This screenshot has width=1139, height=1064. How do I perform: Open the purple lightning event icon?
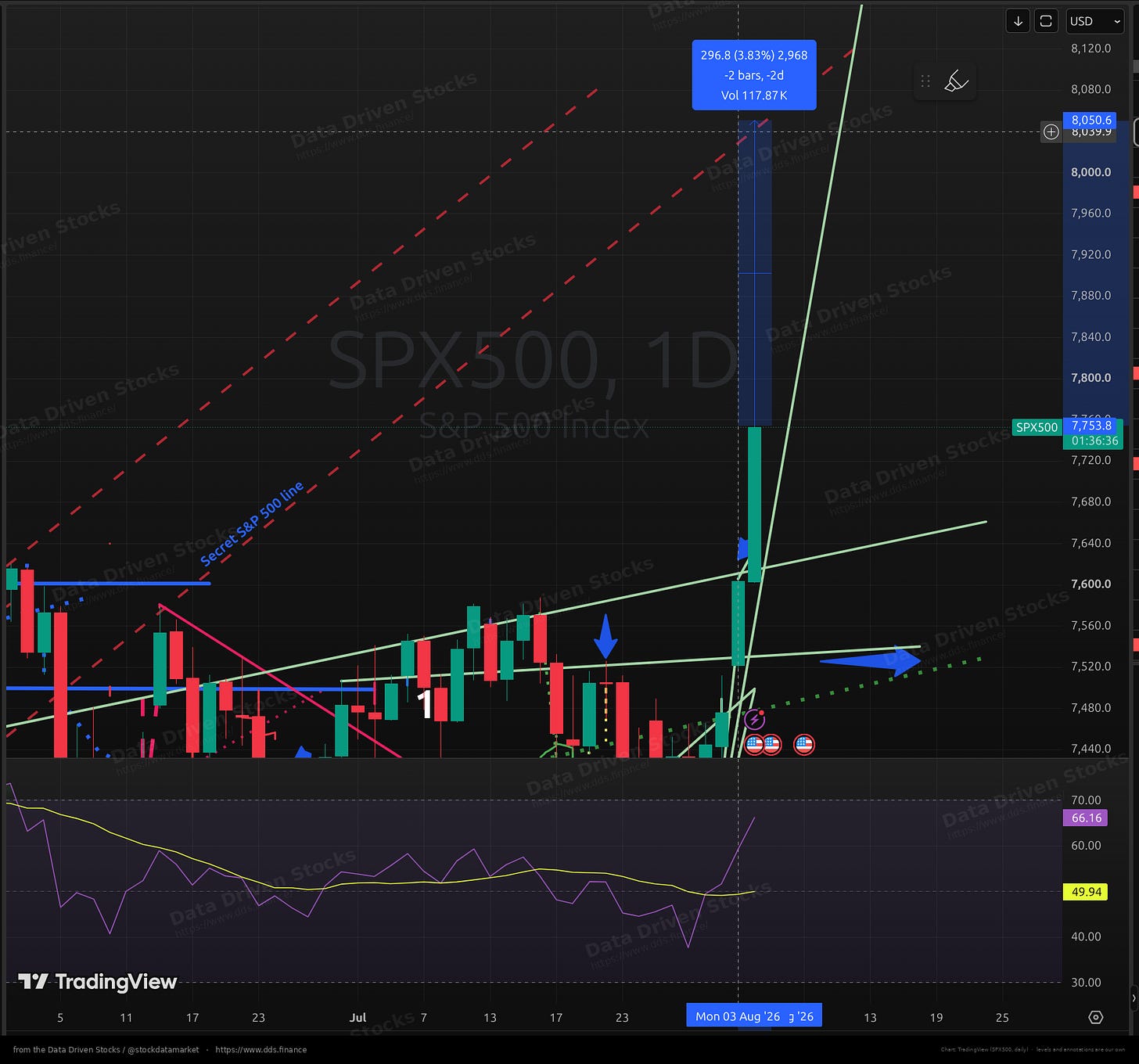pyautogui.click(x=754, y=719)
